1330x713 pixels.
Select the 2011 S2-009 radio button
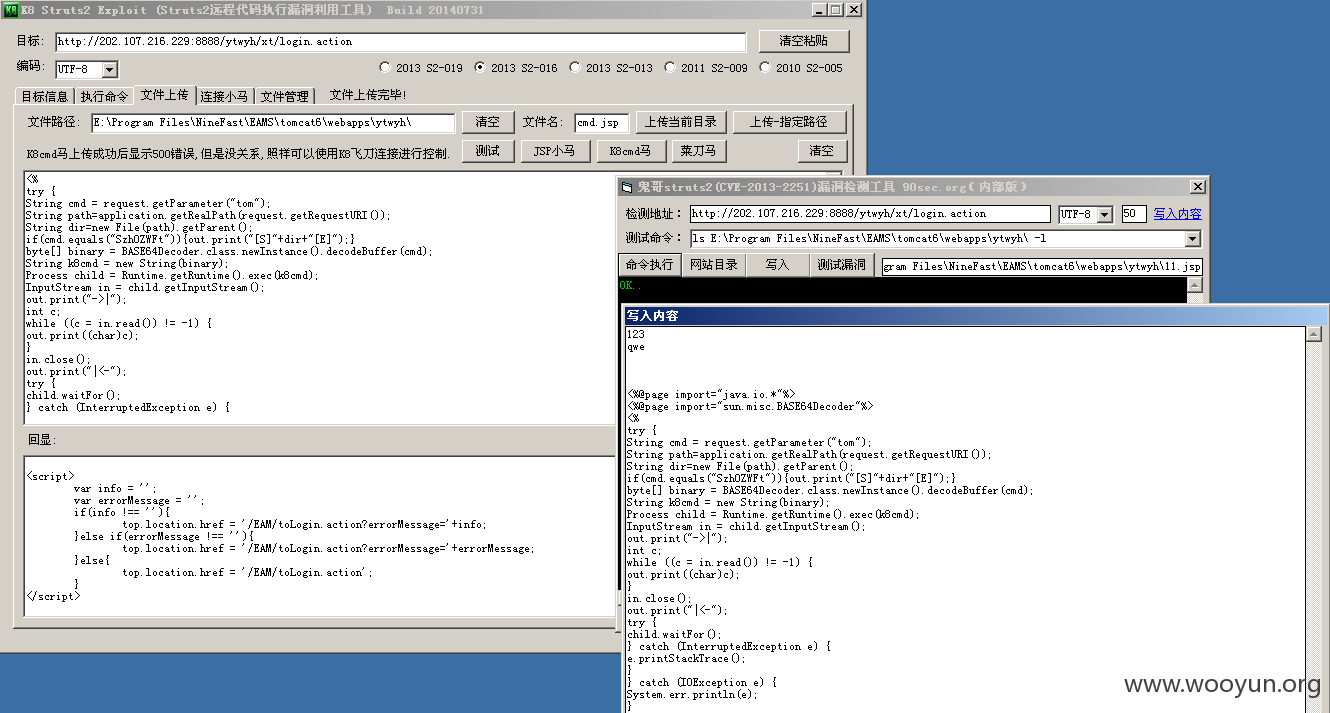pos(670,68)
